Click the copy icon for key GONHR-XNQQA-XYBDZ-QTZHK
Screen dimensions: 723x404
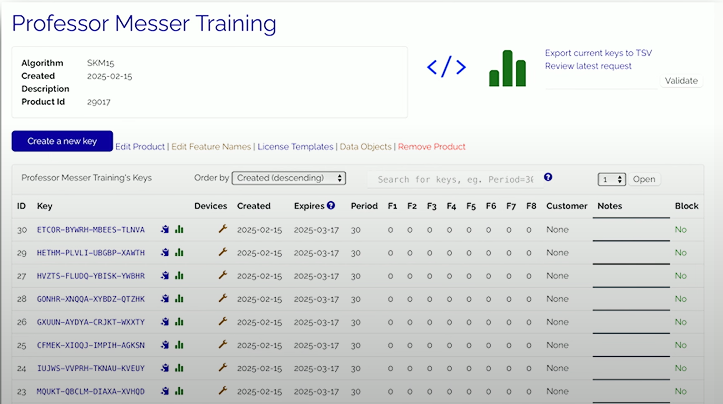point(165,298)
